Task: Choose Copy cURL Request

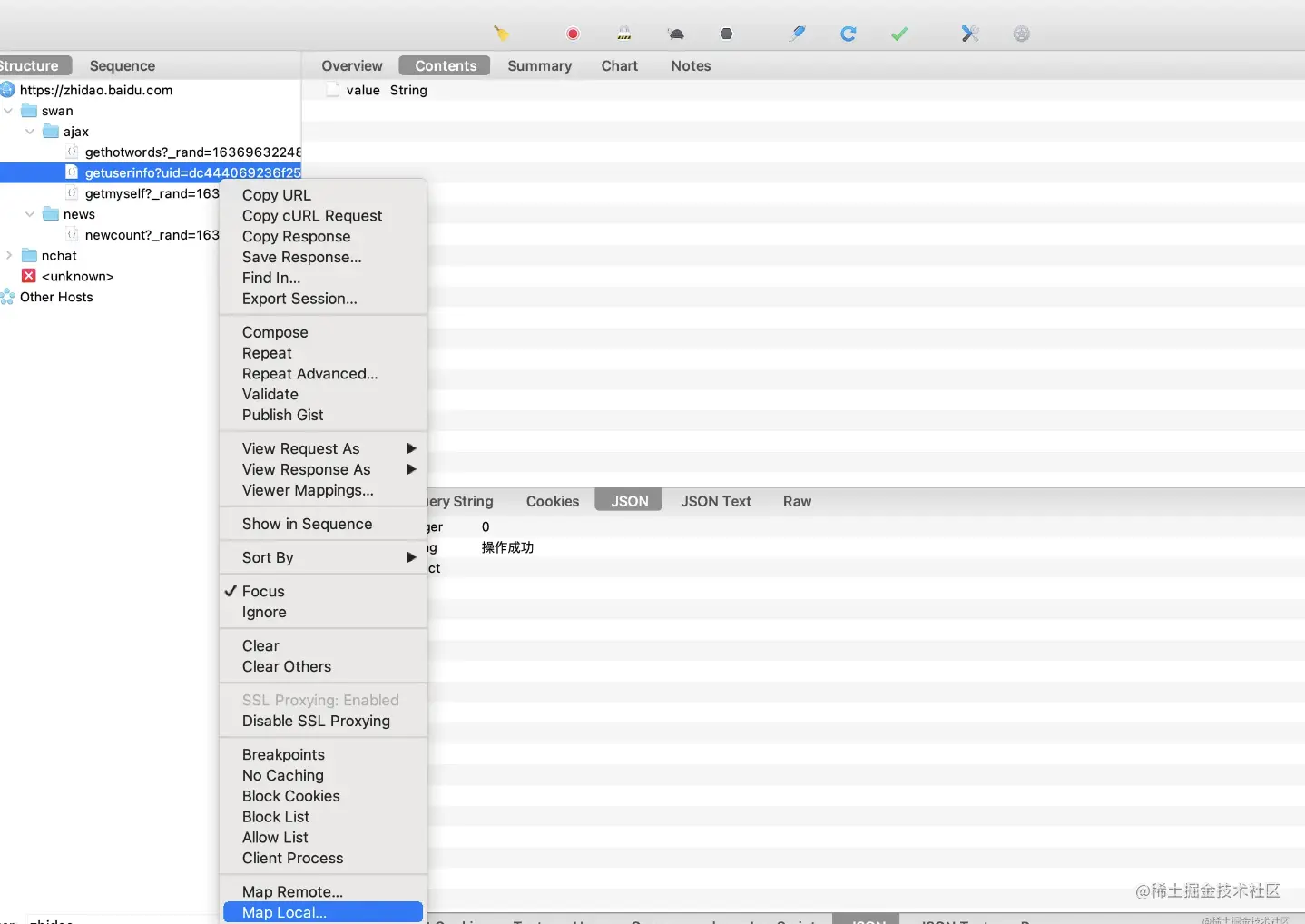Action: [323, 216]
